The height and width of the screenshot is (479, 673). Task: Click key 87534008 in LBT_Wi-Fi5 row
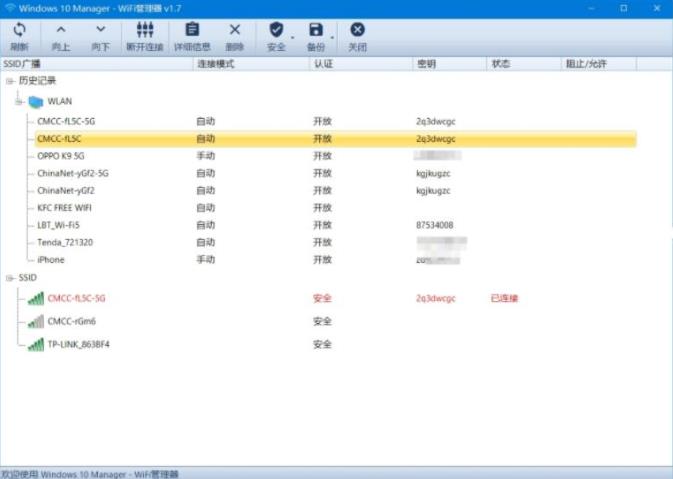pyautogui.click(x=434, y=225)
